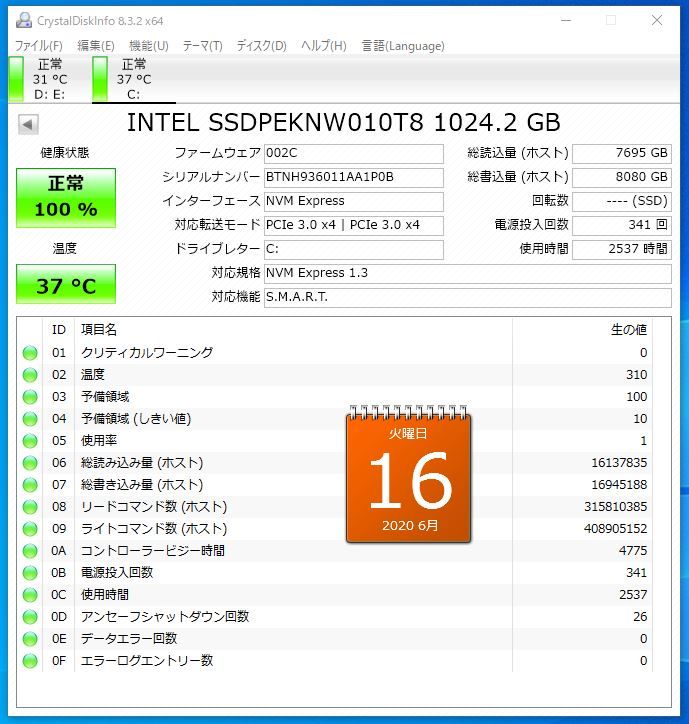Open the テーマ(T) menu
Screen dimensions: 689x724
tap(202, 46)
